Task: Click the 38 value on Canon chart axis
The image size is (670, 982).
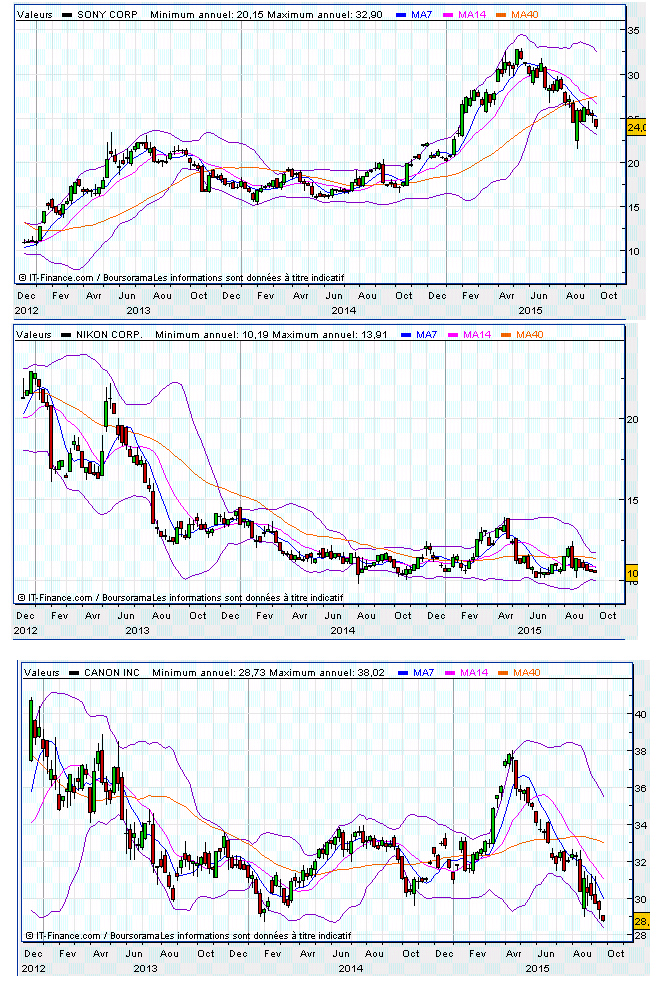Action: 641,752
